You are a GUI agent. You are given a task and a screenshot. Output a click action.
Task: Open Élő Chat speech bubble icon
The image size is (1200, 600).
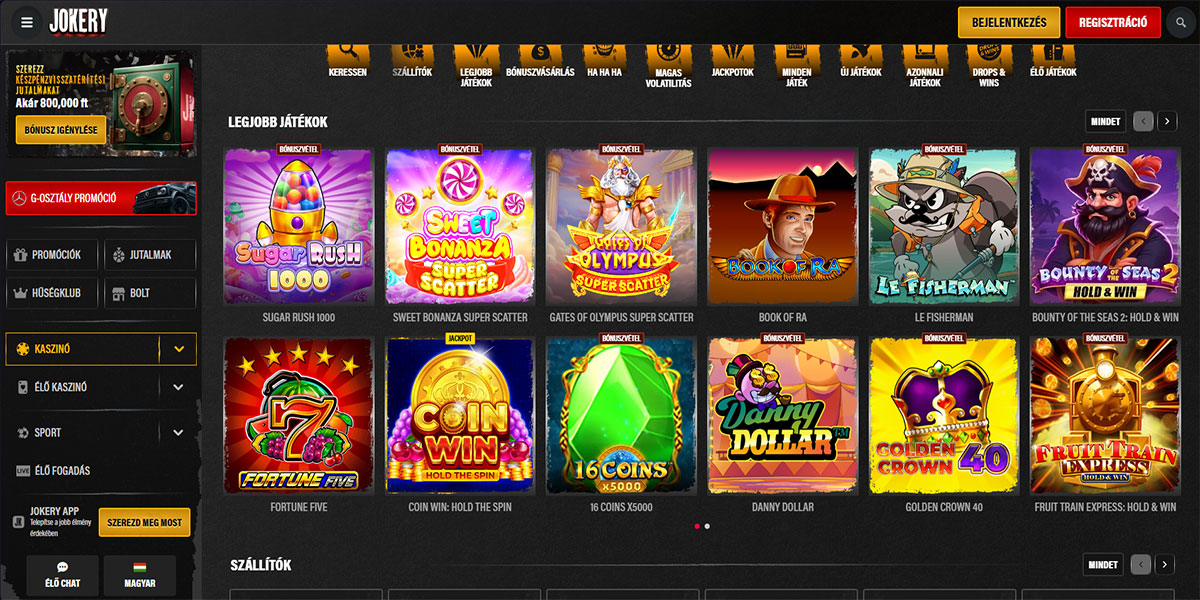pyautogui.click(x=62, y=567)
